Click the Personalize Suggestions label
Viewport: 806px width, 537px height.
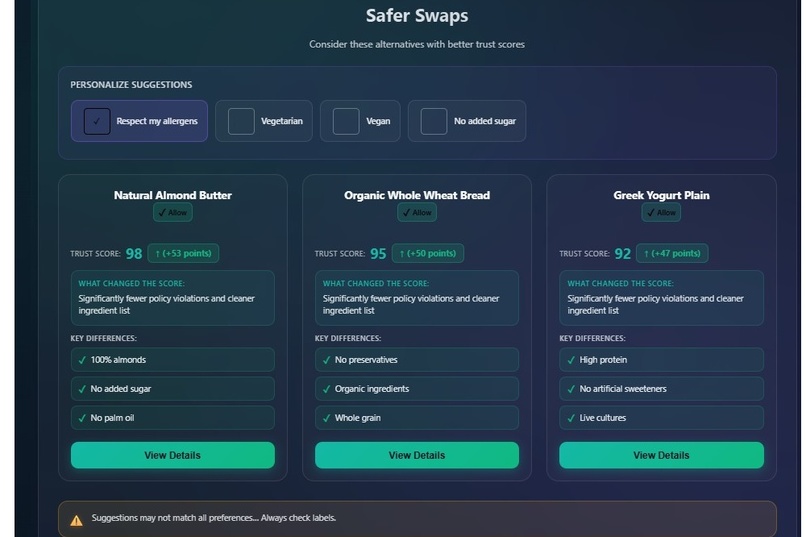coord(131,85)
